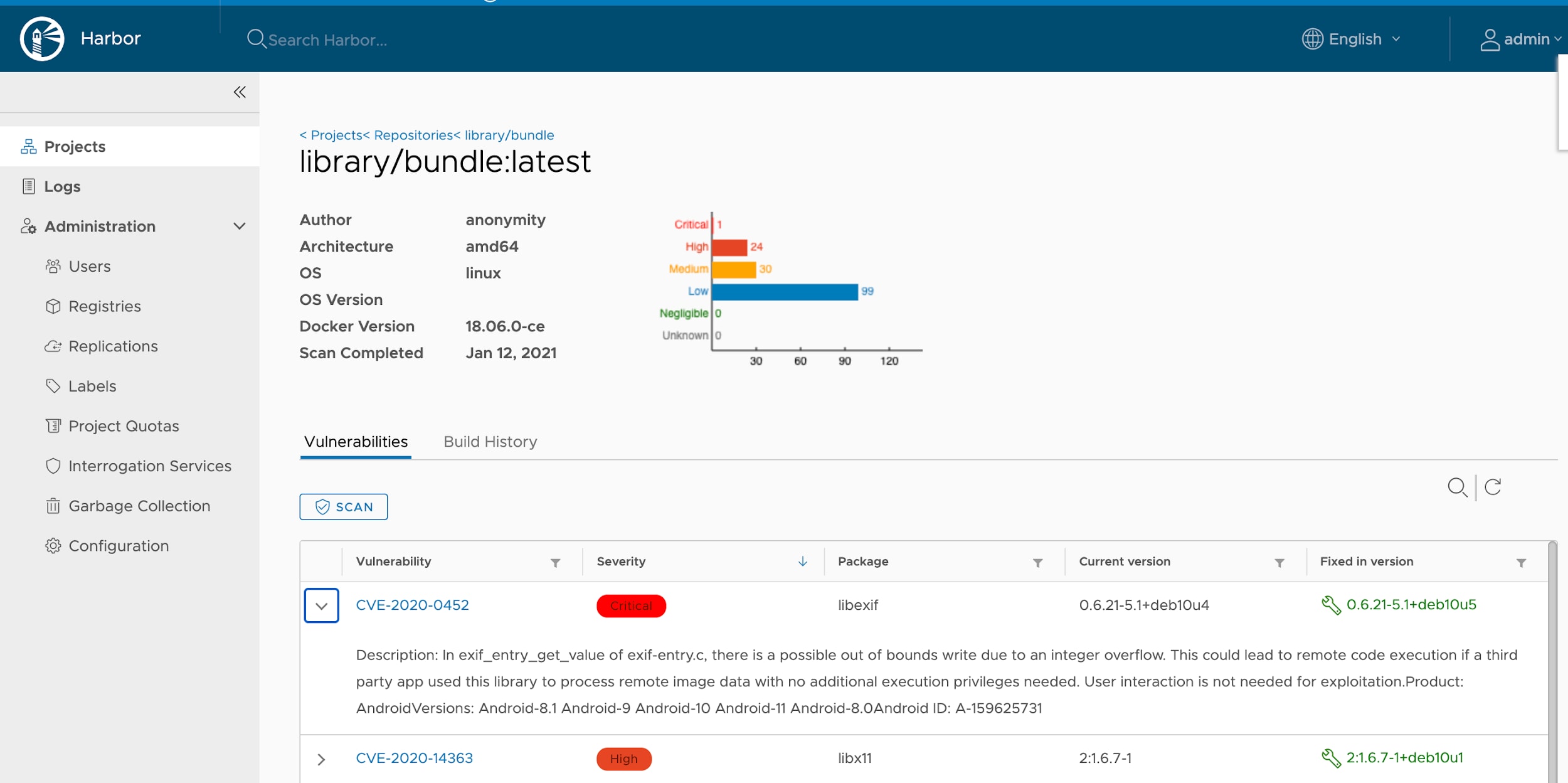Click the Harbor title text
The height and width of the screenshot is (783, 1568).
tap(110, 39)
